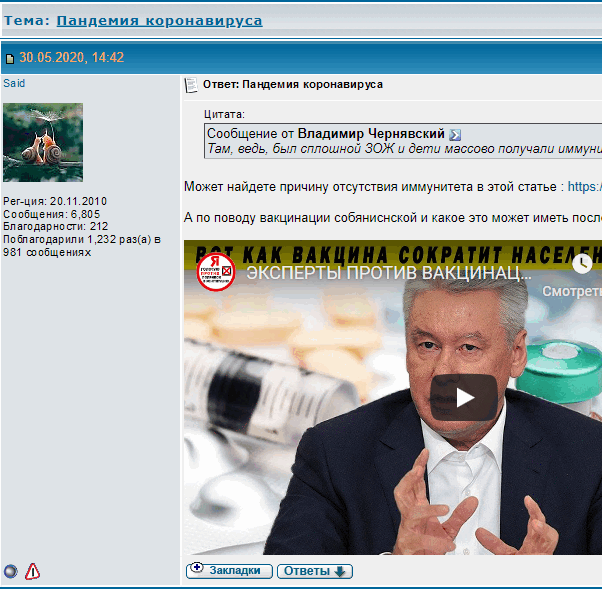Click the post timestamp 30.05.2020, 14:42
Viewport: 602px width, 589px height.
click(71, 58)
